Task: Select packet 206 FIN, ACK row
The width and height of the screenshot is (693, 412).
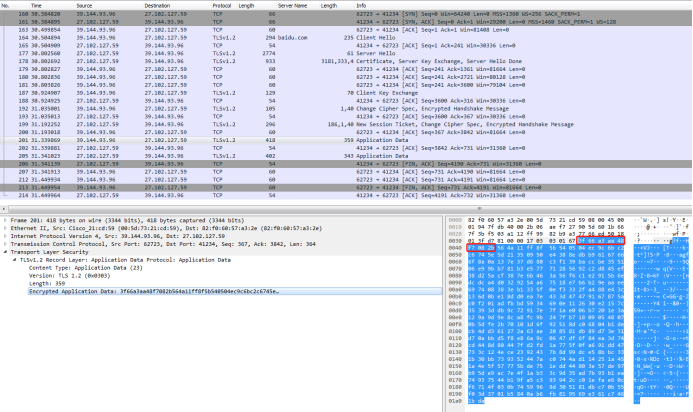Action: (346, 164)
